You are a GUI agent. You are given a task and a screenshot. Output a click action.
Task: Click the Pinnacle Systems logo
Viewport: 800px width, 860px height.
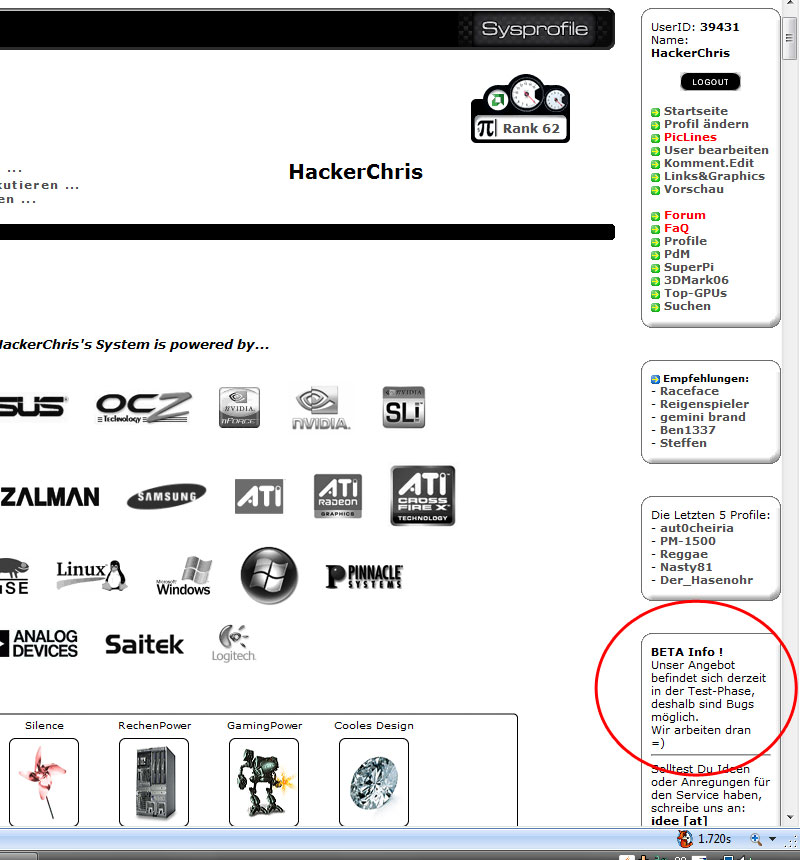[x=364, y=576]
